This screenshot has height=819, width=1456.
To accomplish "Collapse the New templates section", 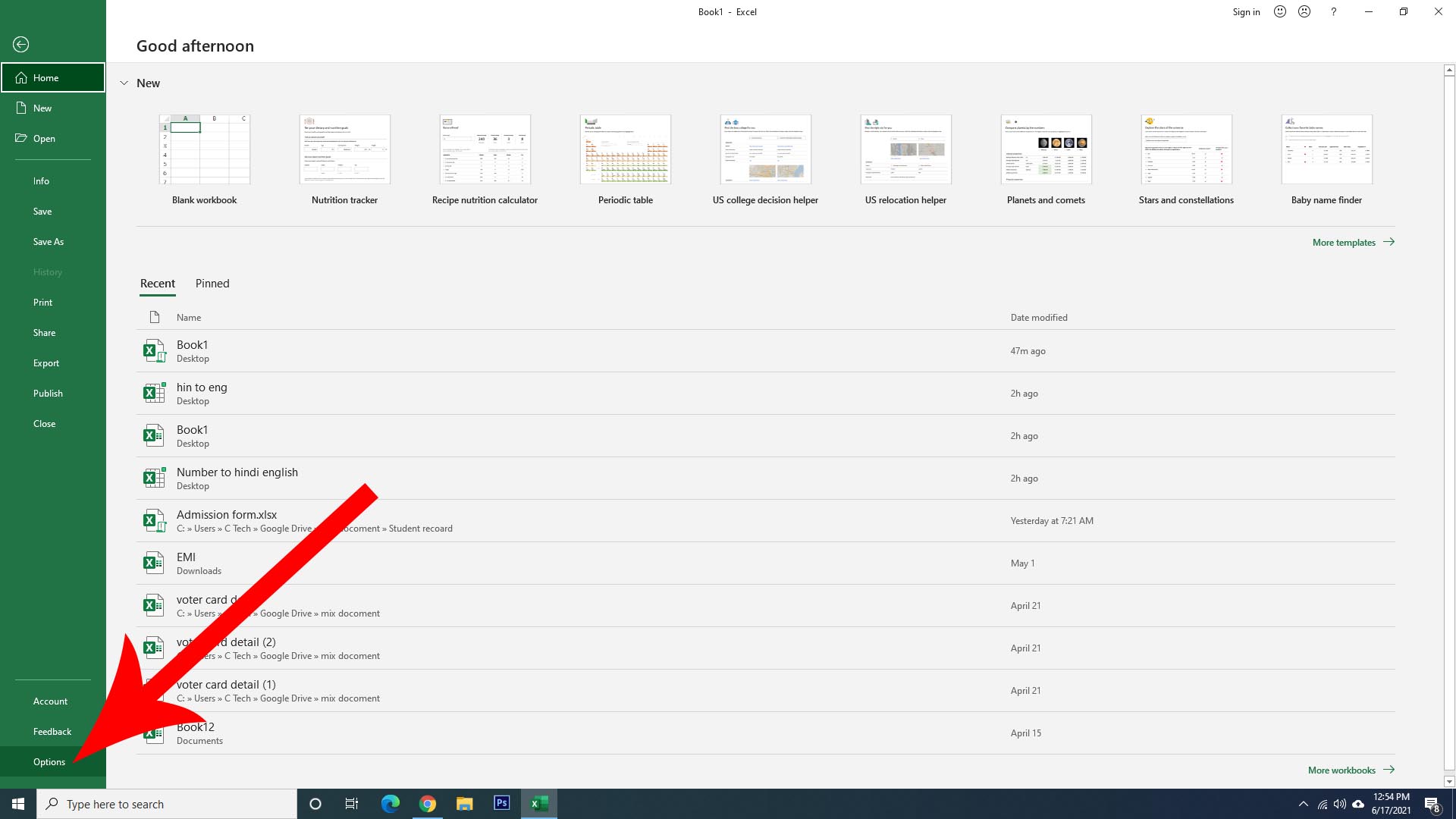I will pos(124,83).
